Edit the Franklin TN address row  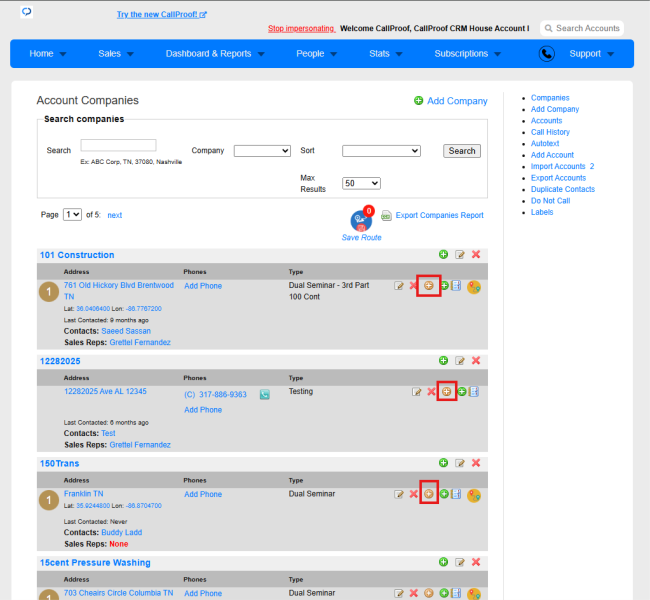point(399,494)
